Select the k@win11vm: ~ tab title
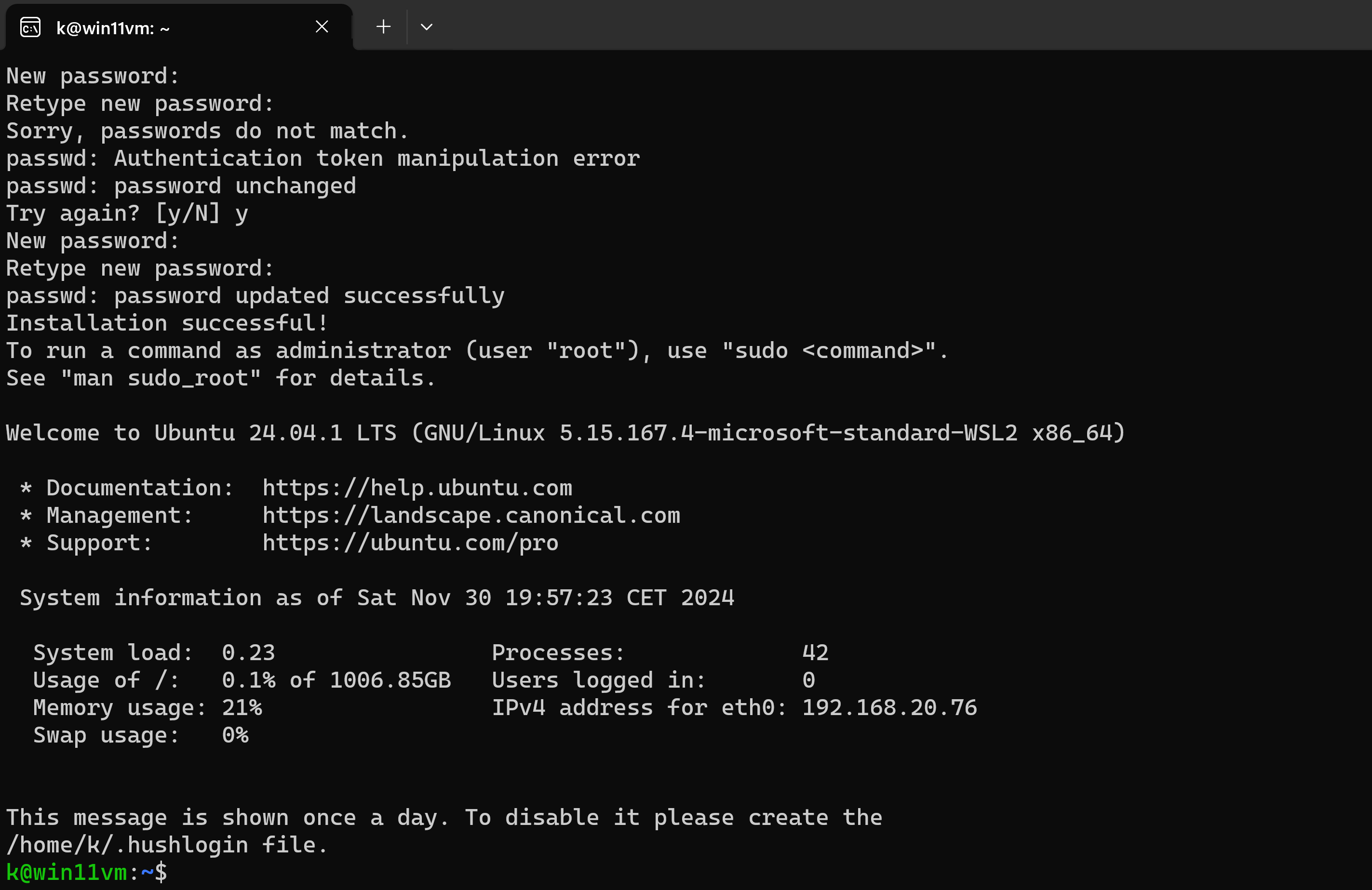This screenshot has height=890, width=1372. 113,28
